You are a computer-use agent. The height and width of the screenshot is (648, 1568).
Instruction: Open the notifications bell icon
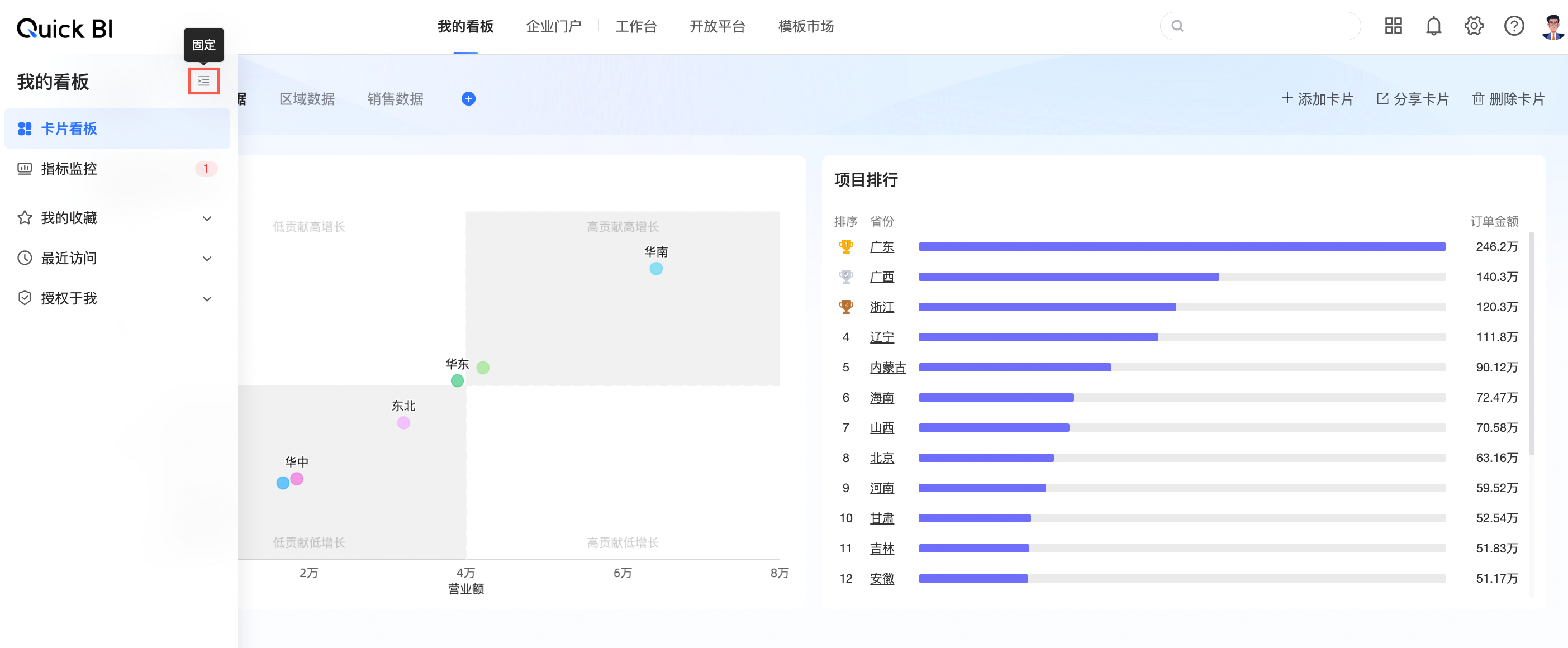[x=1433, y=26]
